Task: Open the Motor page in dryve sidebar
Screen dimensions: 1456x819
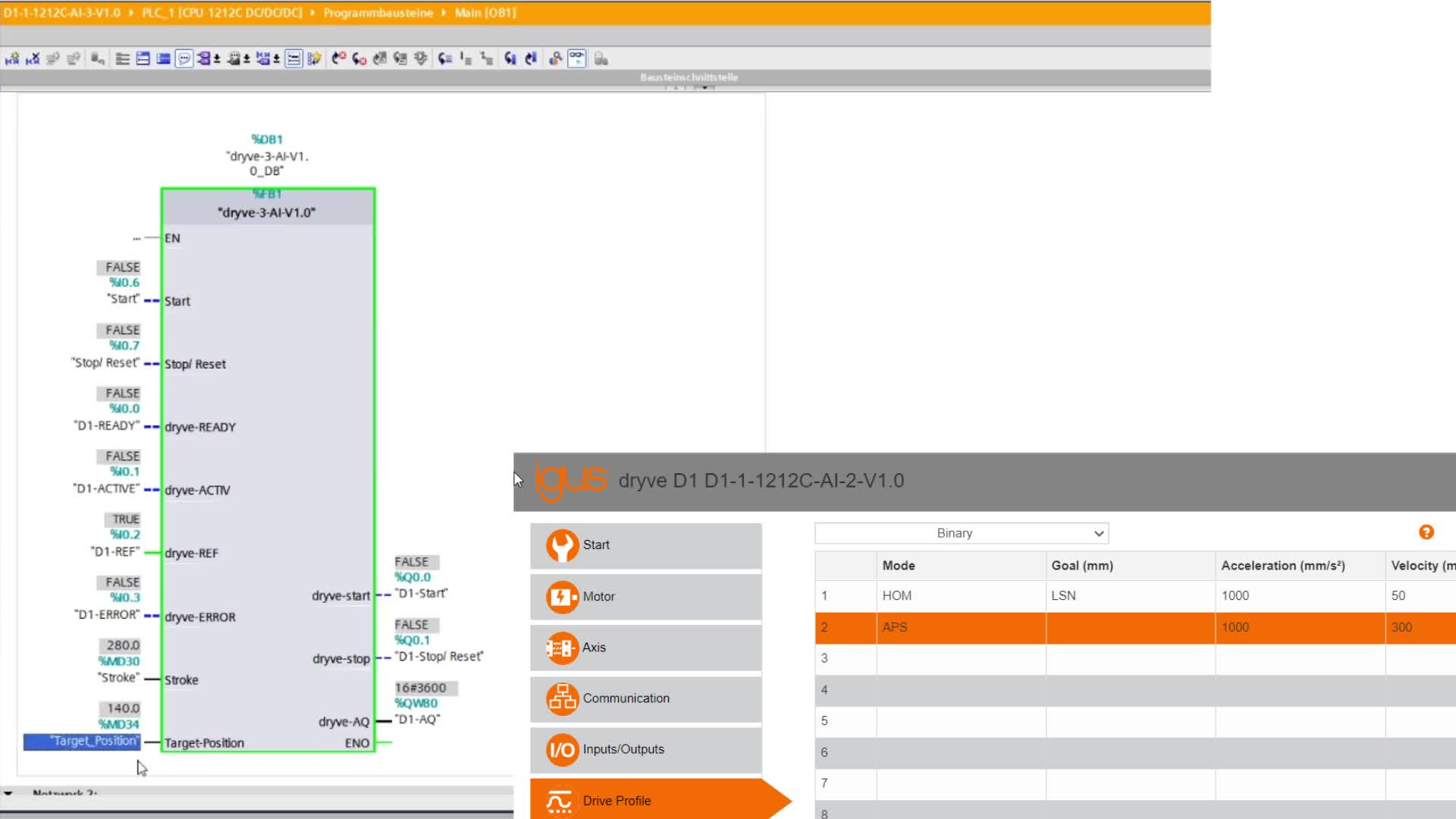Action: (646, 597)
